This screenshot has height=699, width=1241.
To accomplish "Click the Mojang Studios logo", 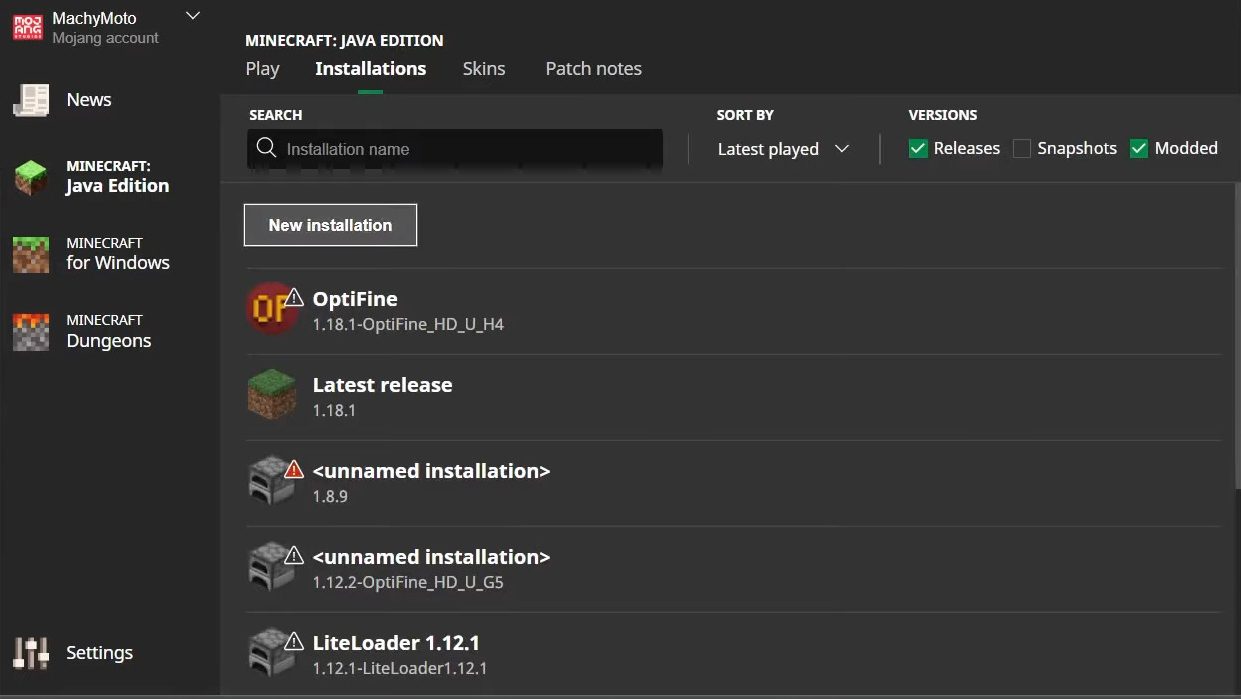I will (x=27, y=27).
